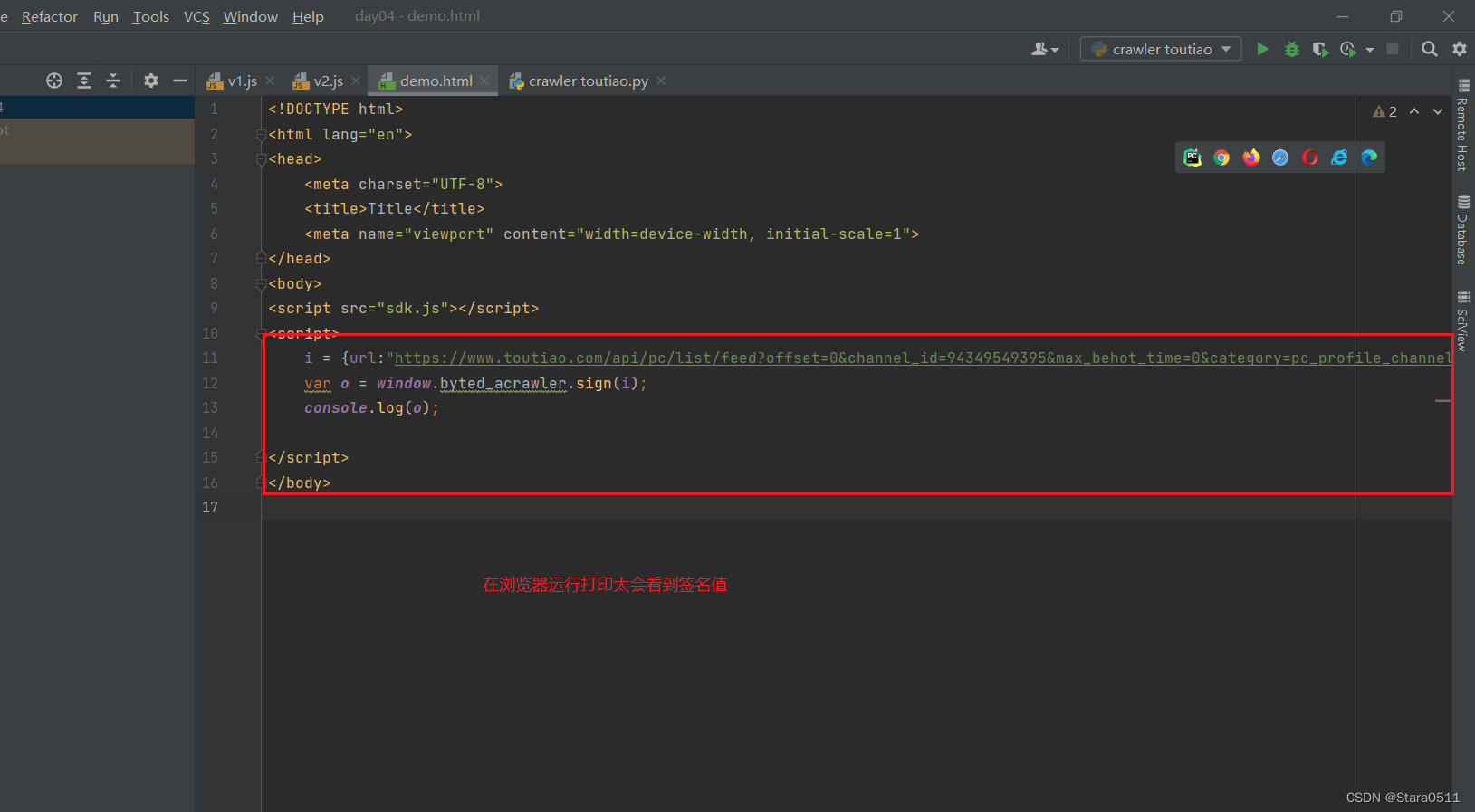Close the v2.js tab
The image size is (1475, 812).
click(356, 81)
